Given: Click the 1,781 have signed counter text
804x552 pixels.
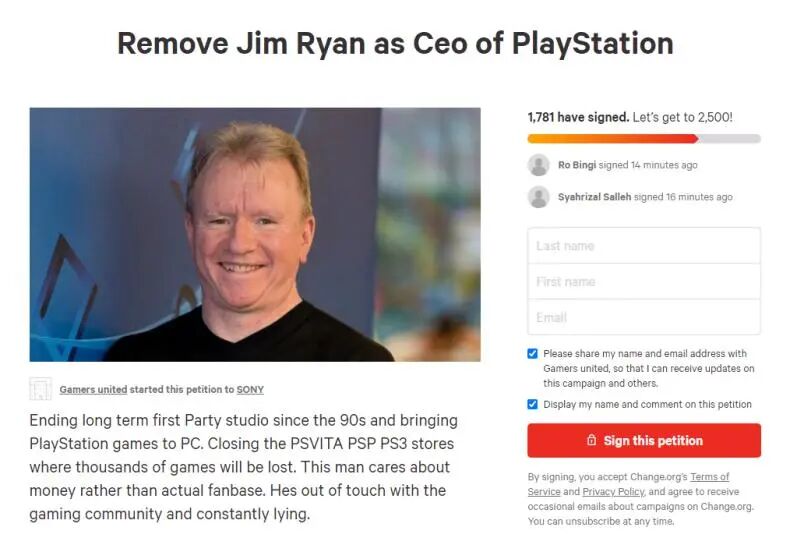Looking at the screenshot, I should pos(578,117).
